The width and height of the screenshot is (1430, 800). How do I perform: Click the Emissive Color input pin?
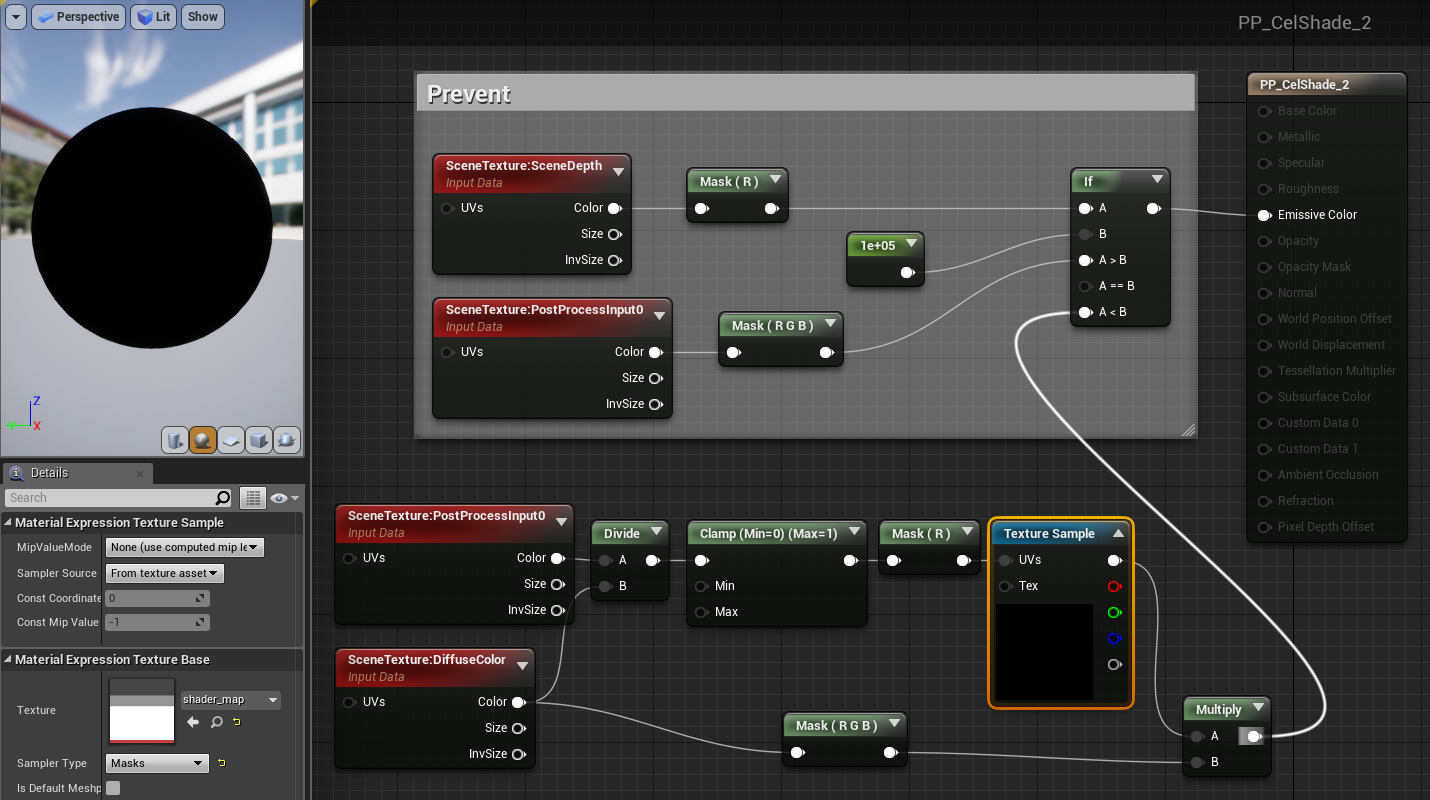tap(1264, 215)
